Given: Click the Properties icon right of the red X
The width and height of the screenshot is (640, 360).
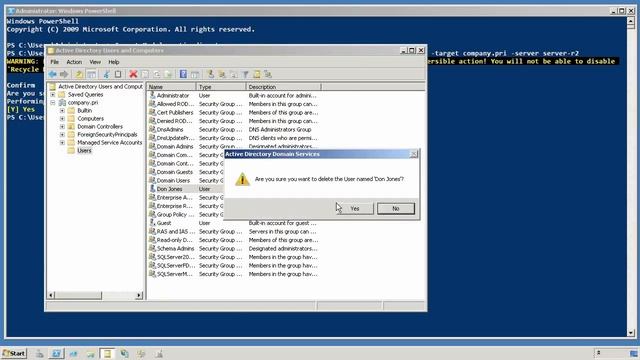Looking at the screenshot, I should tap(145, 74).
